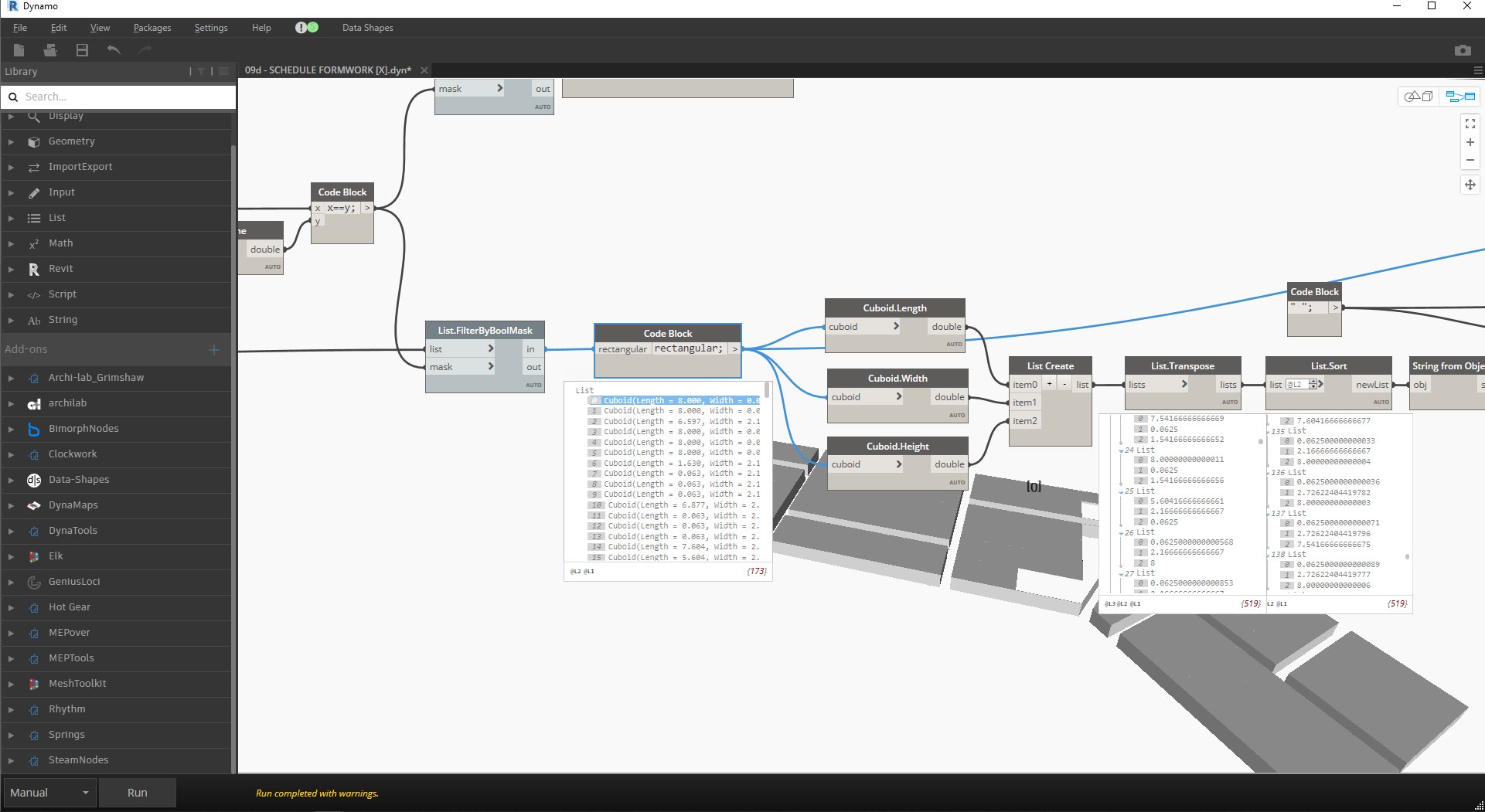Toggle the List.Sort list input level arrow
Viewport: 1485px width, 812px height.
1321,384
